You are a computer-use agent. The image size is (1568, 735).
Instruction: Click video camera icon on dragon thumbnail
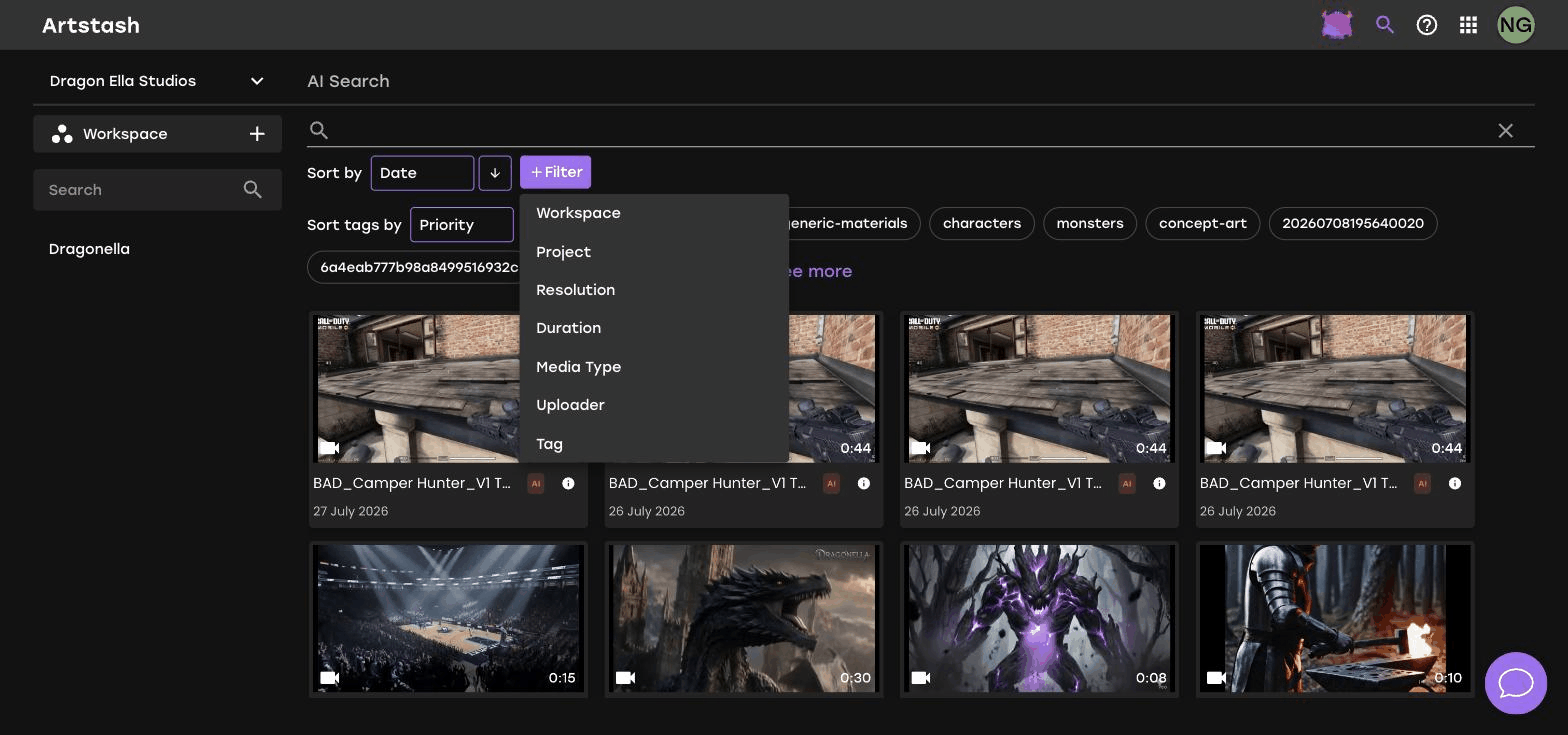626,678
